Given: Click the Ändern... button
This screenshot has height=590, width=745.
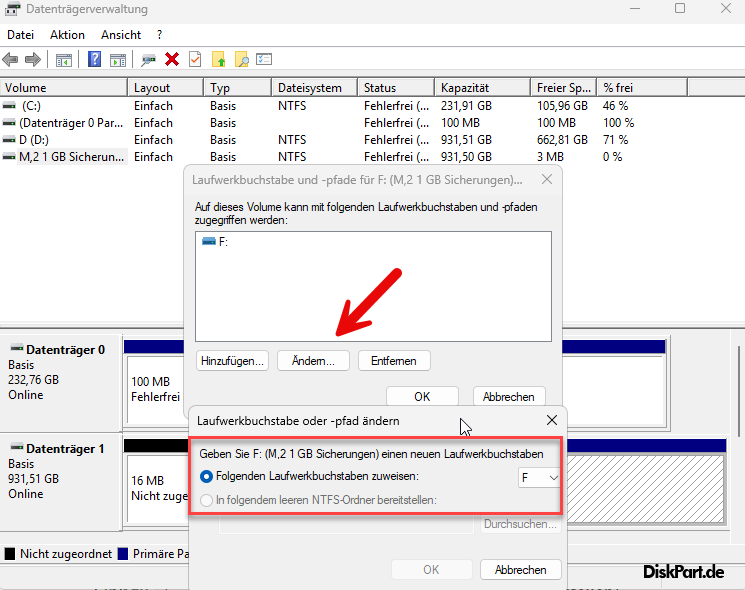Looking at the screenshot, I should [313, 361].
